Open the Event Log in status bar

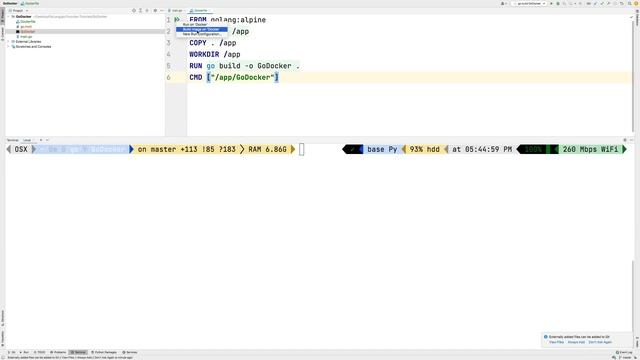point(624,352)
